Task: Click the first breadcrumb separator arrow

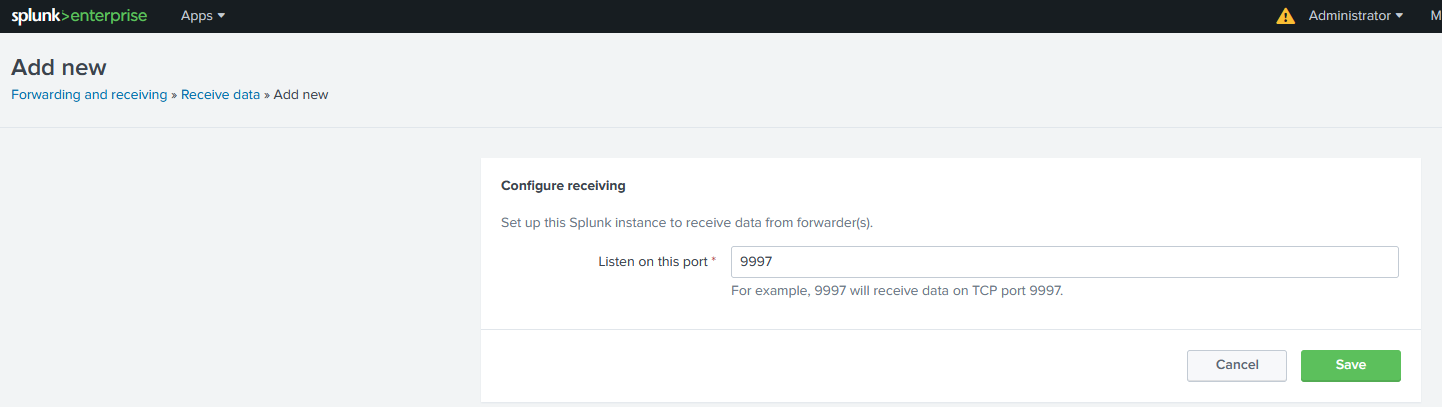Action: 174,95
